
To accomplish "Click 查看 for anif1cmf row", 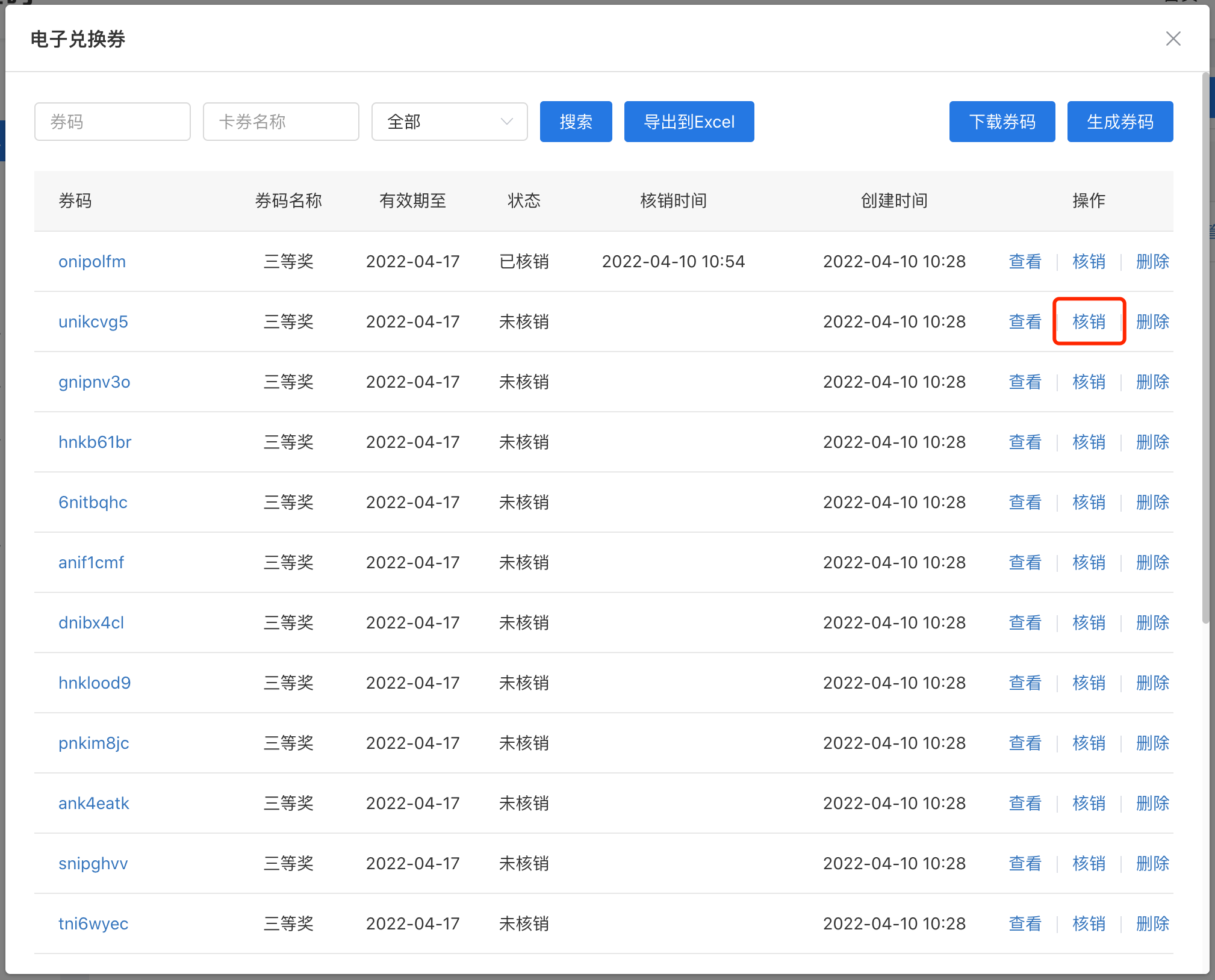I will click(x=1025, y=562).
